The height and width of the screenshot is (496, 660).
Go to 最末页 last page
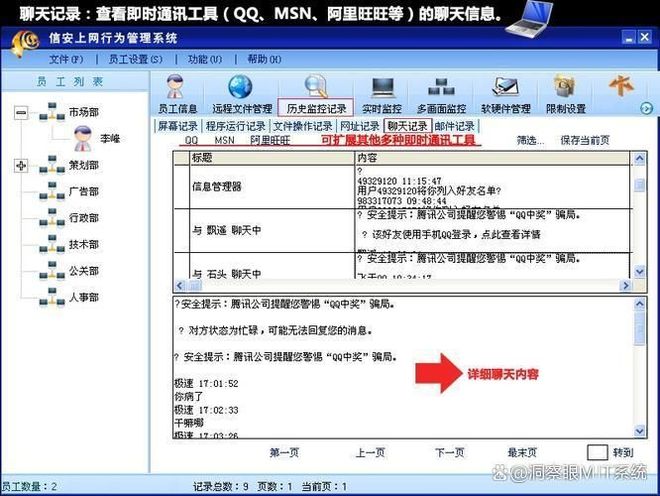click(522, 453)
